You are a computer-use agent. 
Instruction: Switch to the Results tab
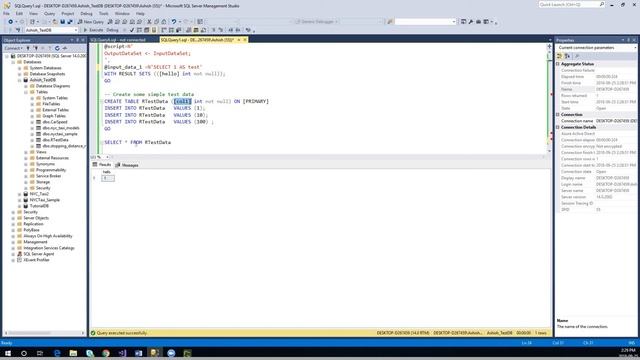point(102,165)
